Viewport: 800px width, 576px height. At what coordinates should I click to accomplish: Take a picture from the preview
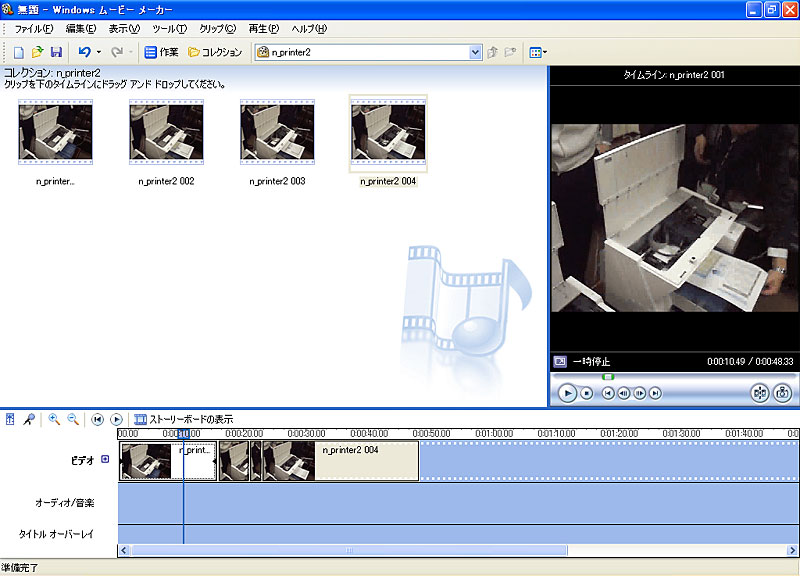[783, 393]
